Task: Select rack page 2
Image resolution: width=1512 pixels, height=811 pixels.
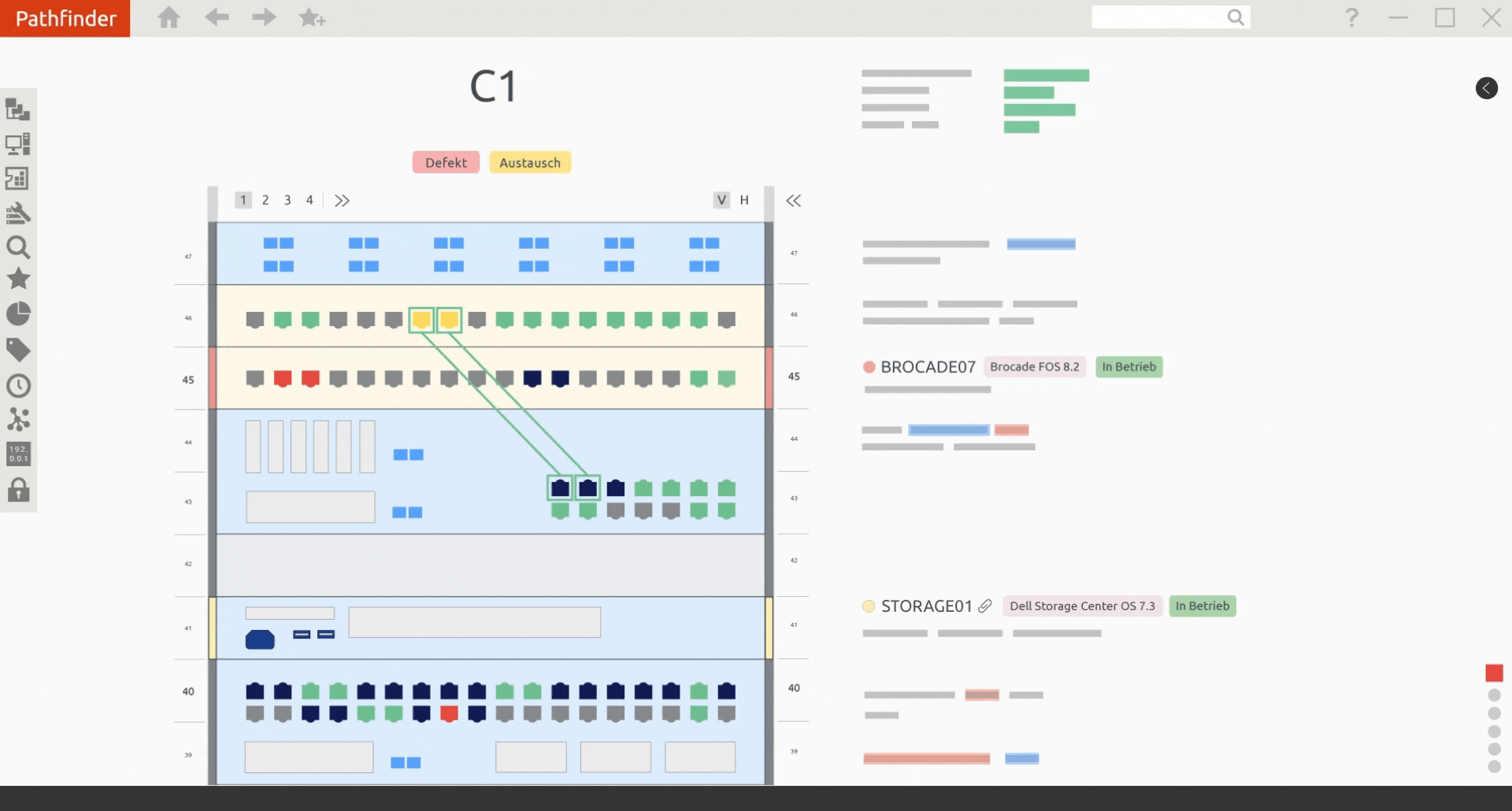Action: click(265, 200)
